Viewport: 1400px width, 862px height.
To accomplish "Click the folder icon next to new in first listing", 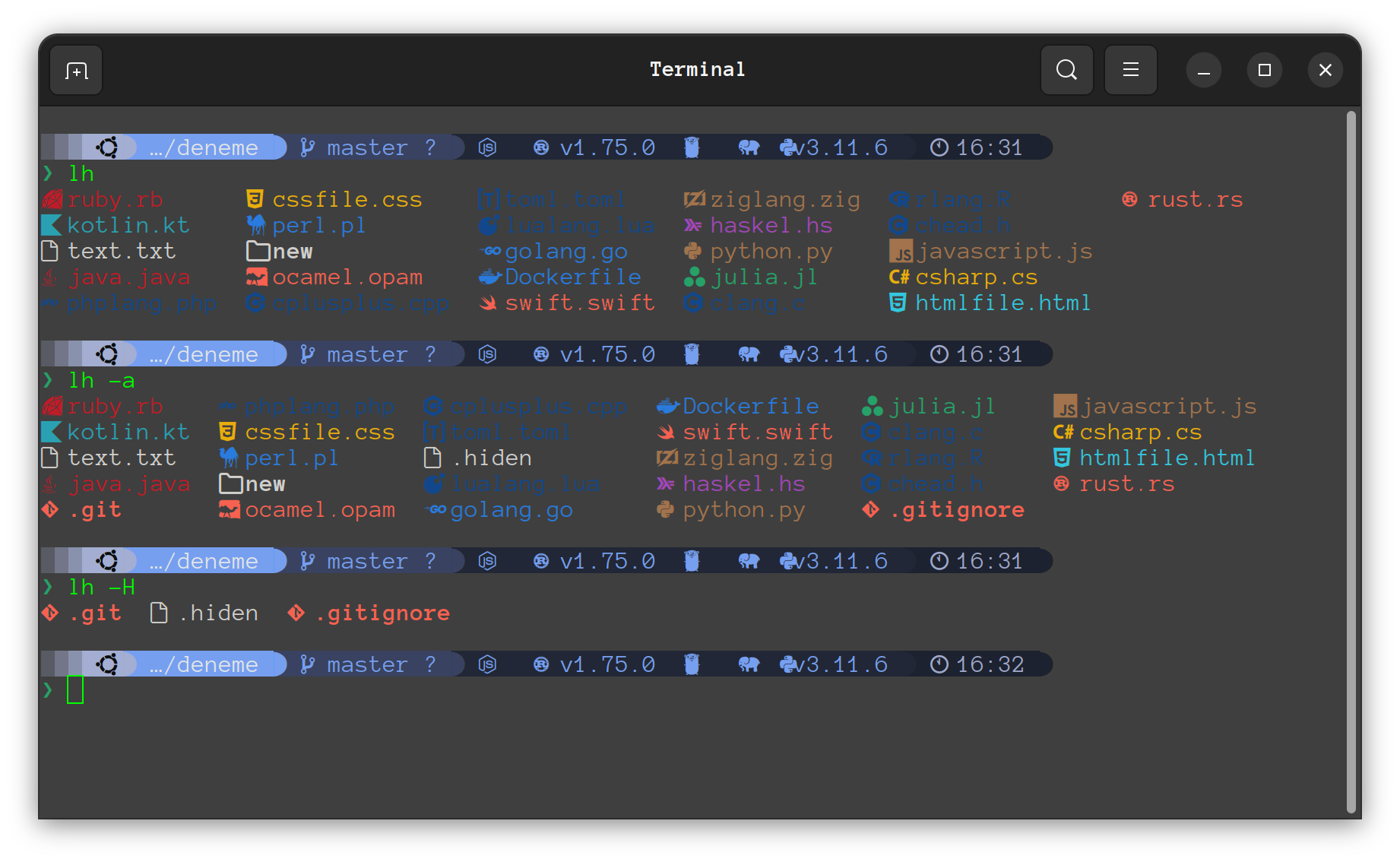I will pos(258,251).
